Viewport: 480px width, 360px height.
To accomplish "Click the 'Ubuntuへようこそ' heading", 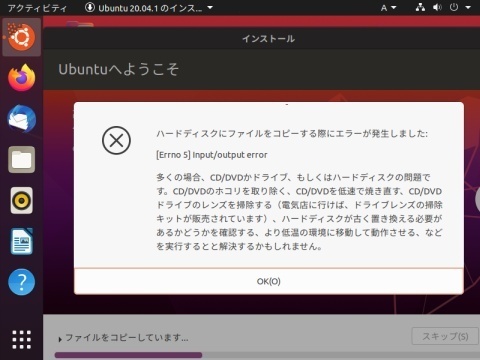I will click(119, 69).
